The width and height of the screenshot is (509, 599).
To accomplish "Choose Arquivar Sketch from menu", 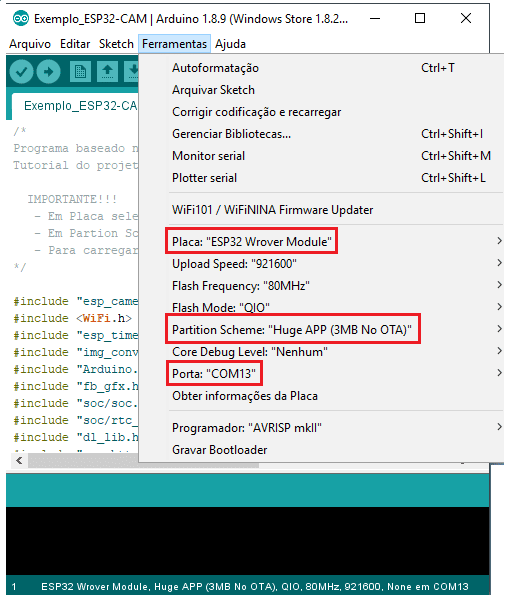I will [x=321, y=90].
